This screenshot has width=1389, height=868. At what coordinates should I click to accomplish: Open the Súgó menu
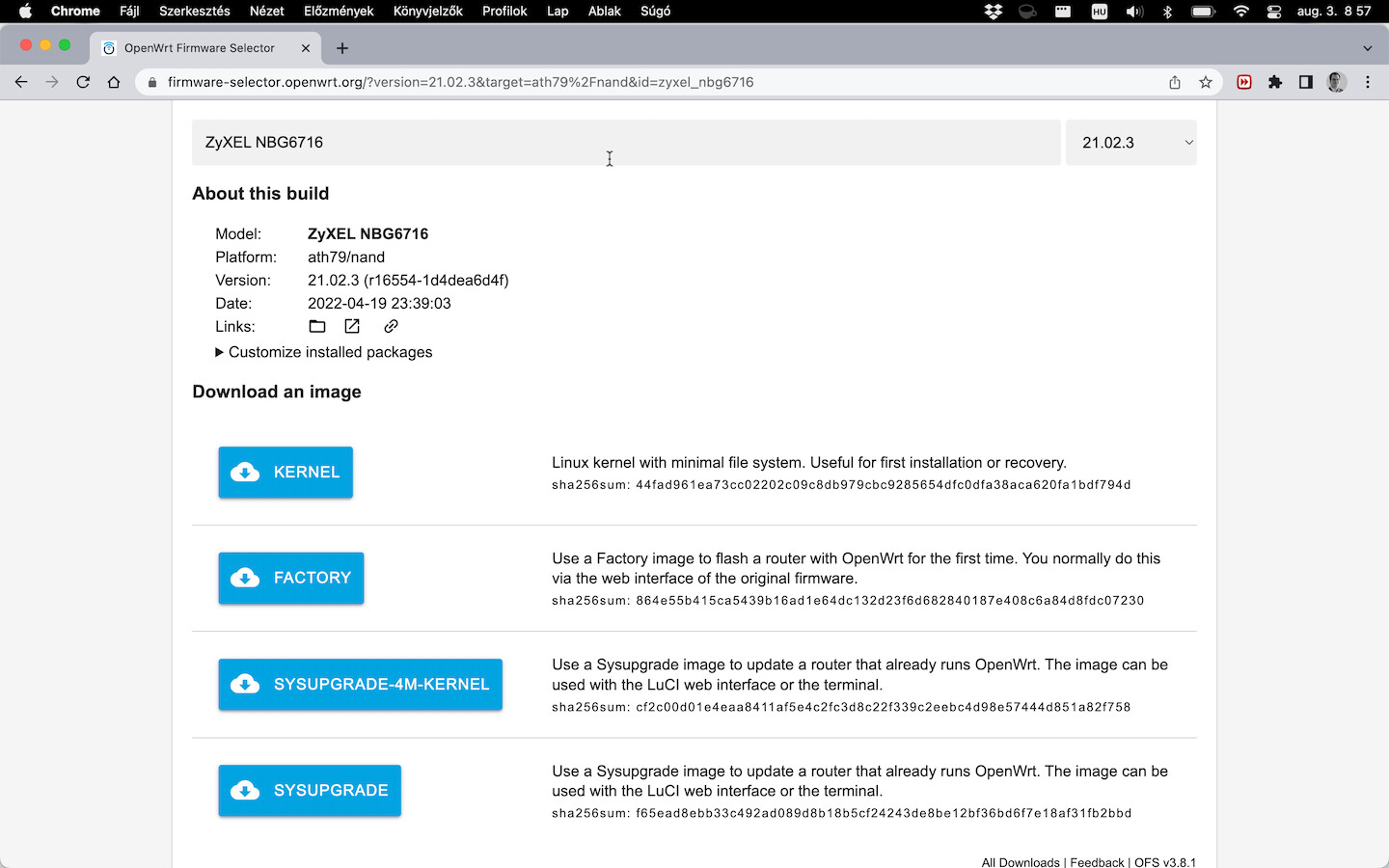656,12
